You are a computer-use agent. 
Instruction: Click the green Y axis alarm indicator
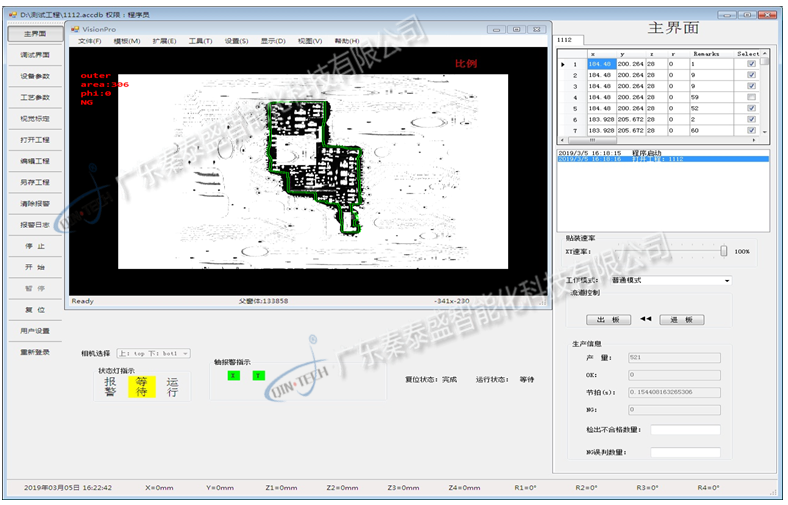[x=258, y=376]
